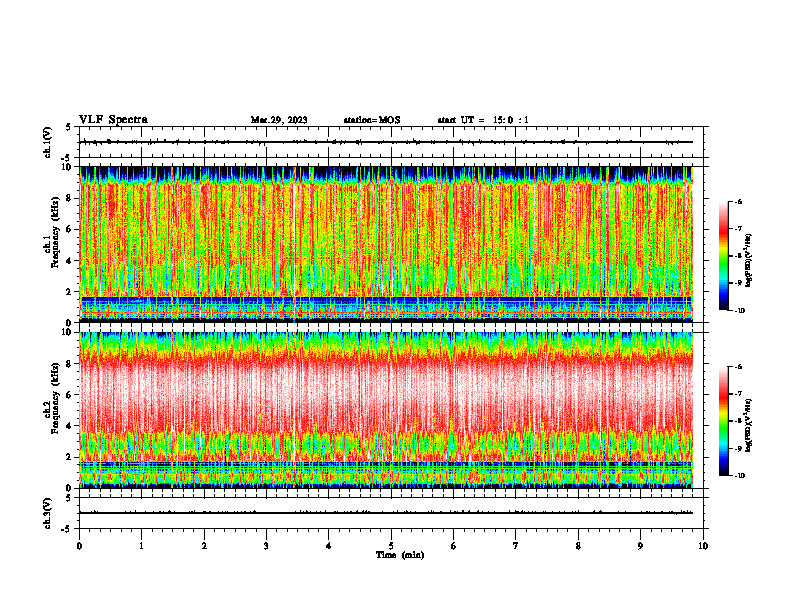792x612 pixels.
Task: Click time axis tick label "8"
Action: 578,546
